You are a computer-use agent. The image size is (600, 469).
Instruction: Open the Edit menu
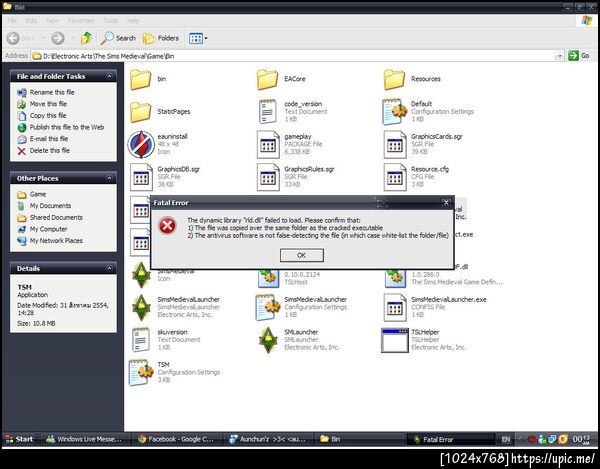pos(31,21)
